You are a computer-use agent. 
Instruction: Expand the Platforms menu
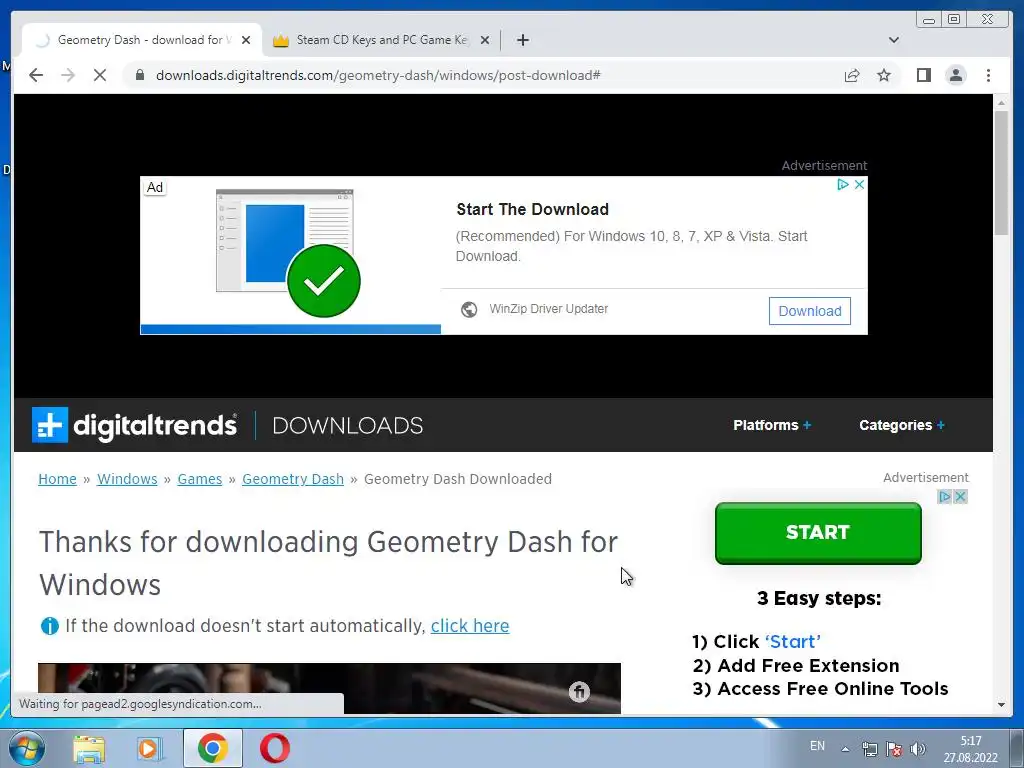point(771,425)
